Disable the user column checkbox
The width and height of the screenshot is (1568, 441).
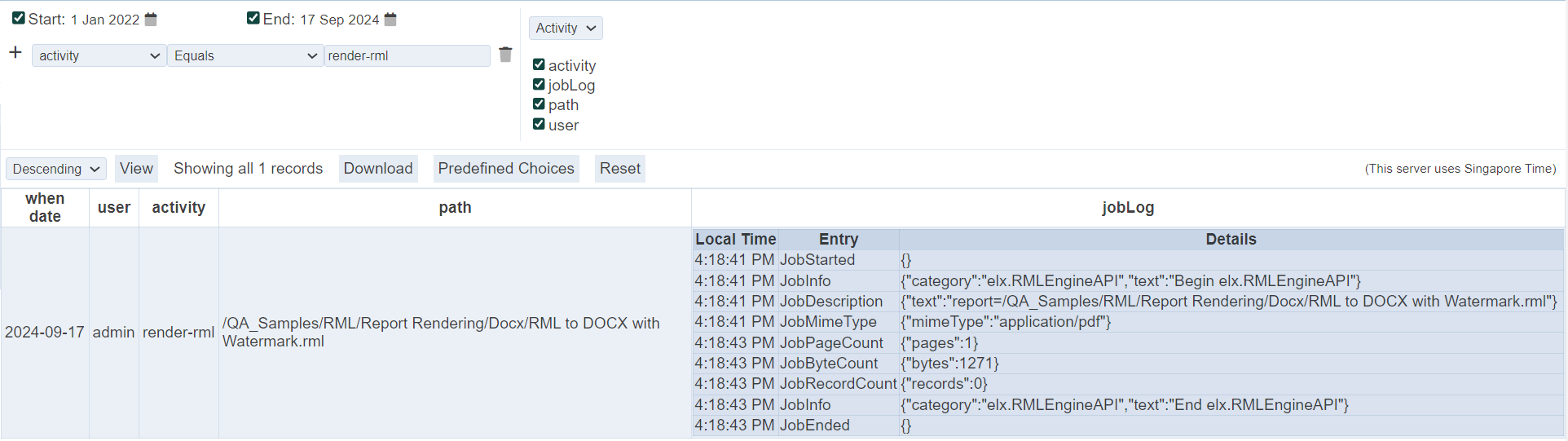539,124
